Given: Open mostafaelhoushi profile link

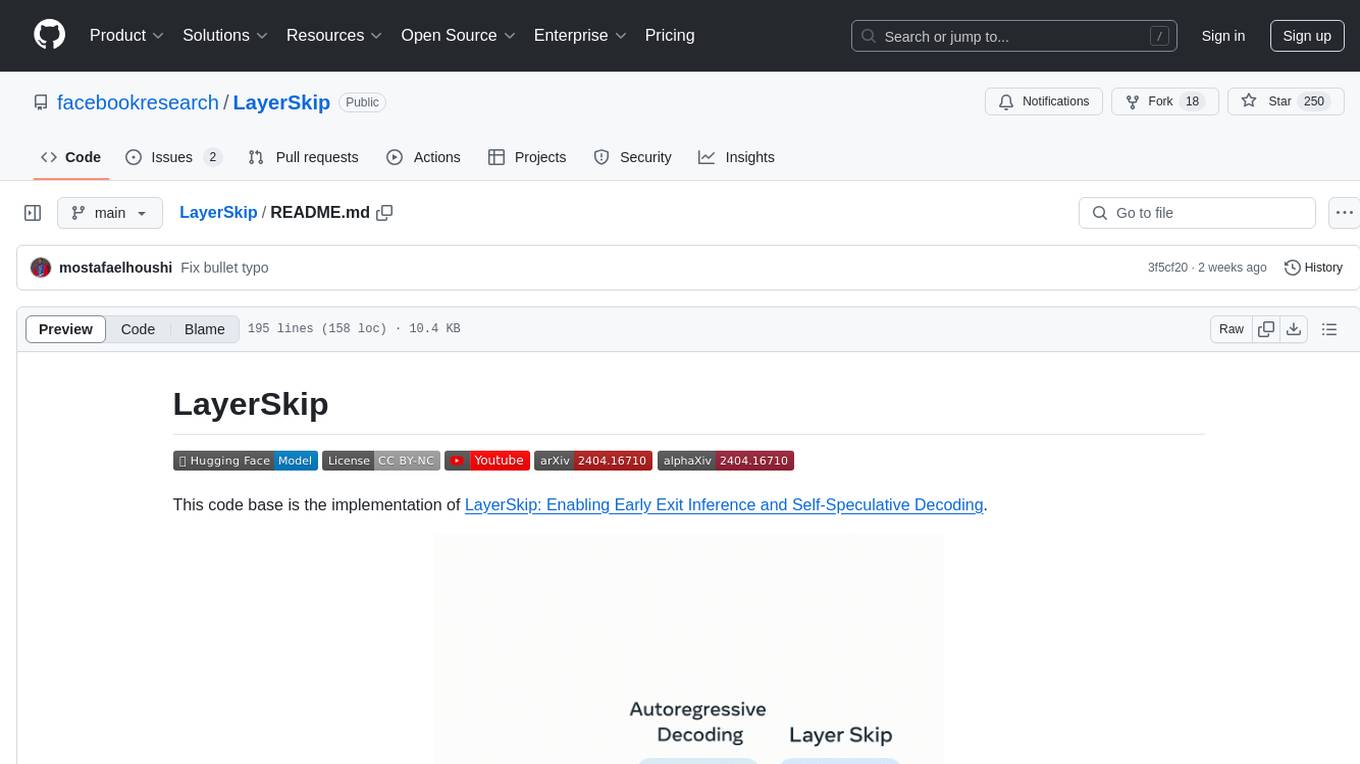Looking at the screenshot, I should 116,268.
